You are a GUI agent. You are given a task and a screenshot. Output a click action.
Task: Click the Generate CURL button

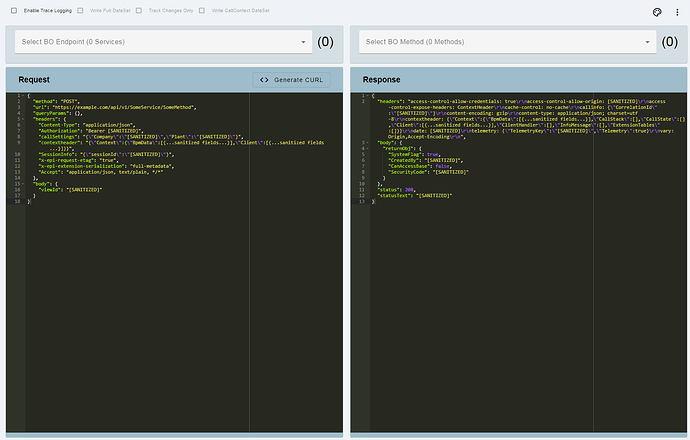[x=291, y=80]
